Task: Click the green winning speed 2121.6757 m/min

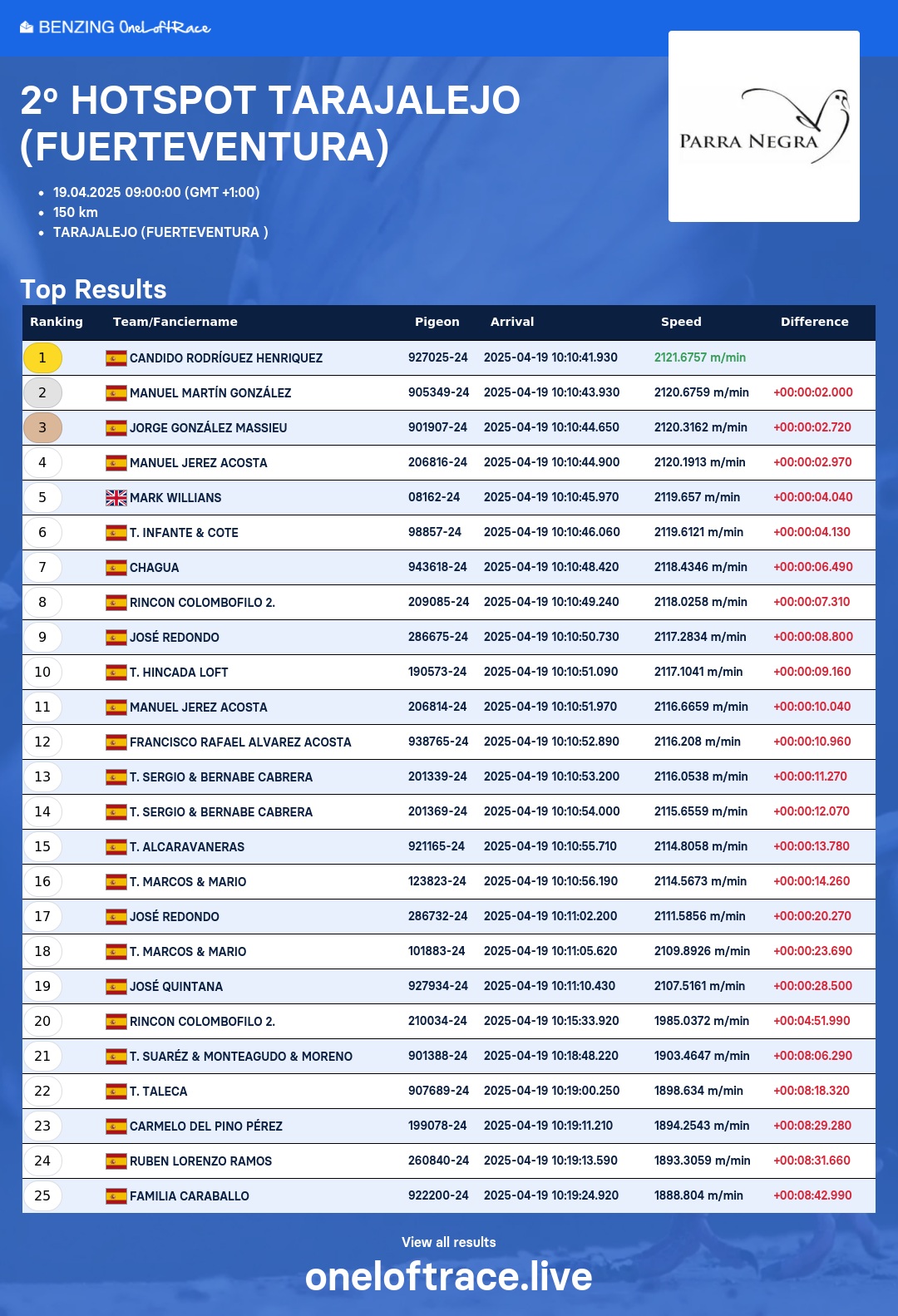Action: (x=700, y=357)
